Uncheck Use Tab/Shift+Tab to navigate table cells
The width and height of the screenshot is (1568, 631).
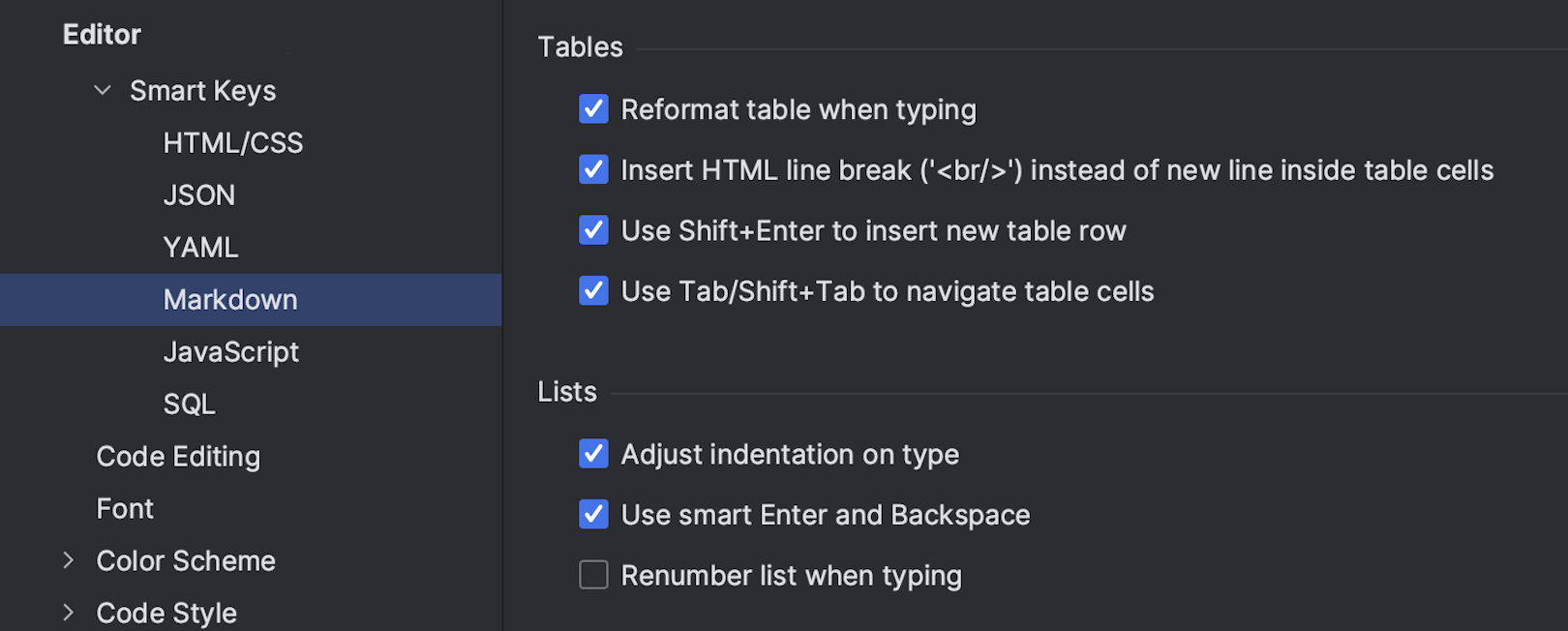[593, 290]
